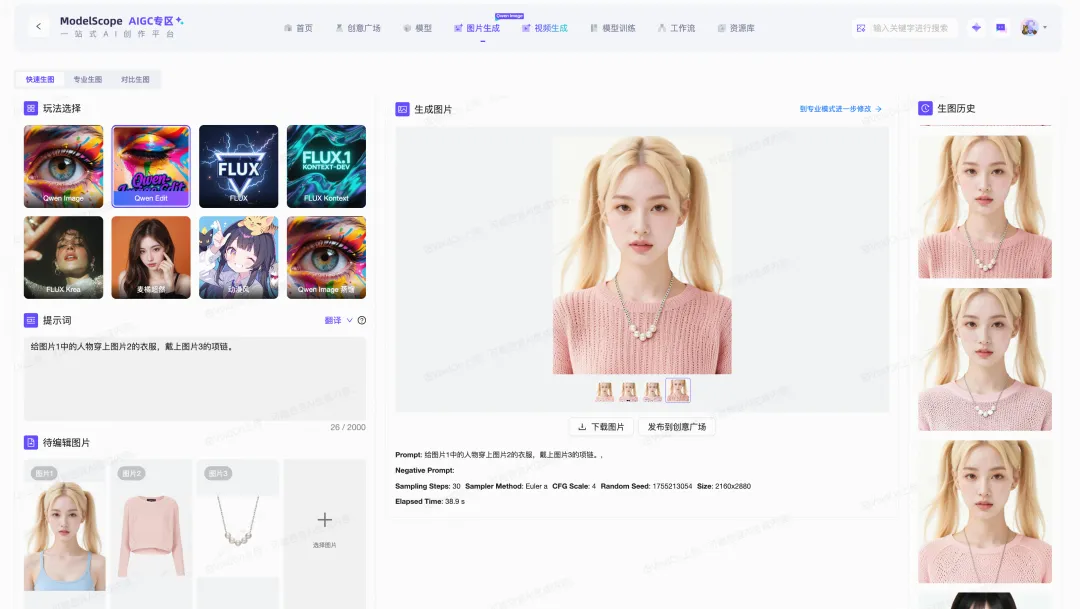Click the back arrow beside ModelScope logo

coord(39,27)
